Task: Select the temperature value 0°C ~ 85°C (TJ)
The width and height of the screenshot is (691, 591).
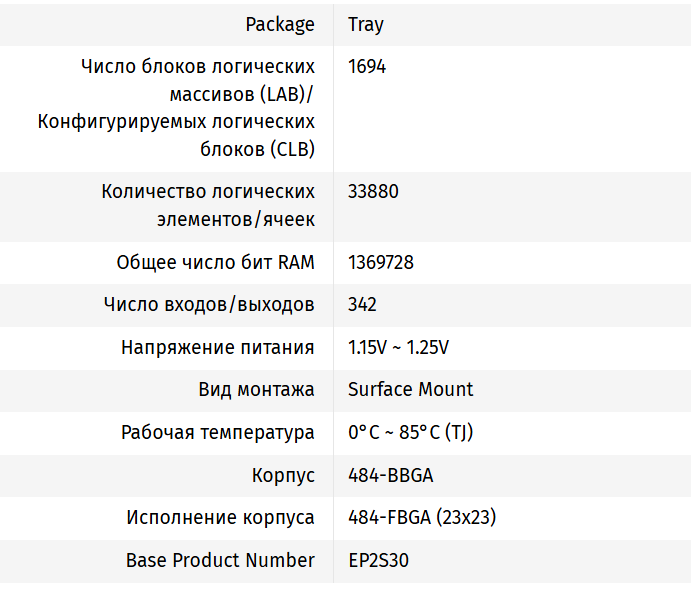Action: tap(410, 433)
